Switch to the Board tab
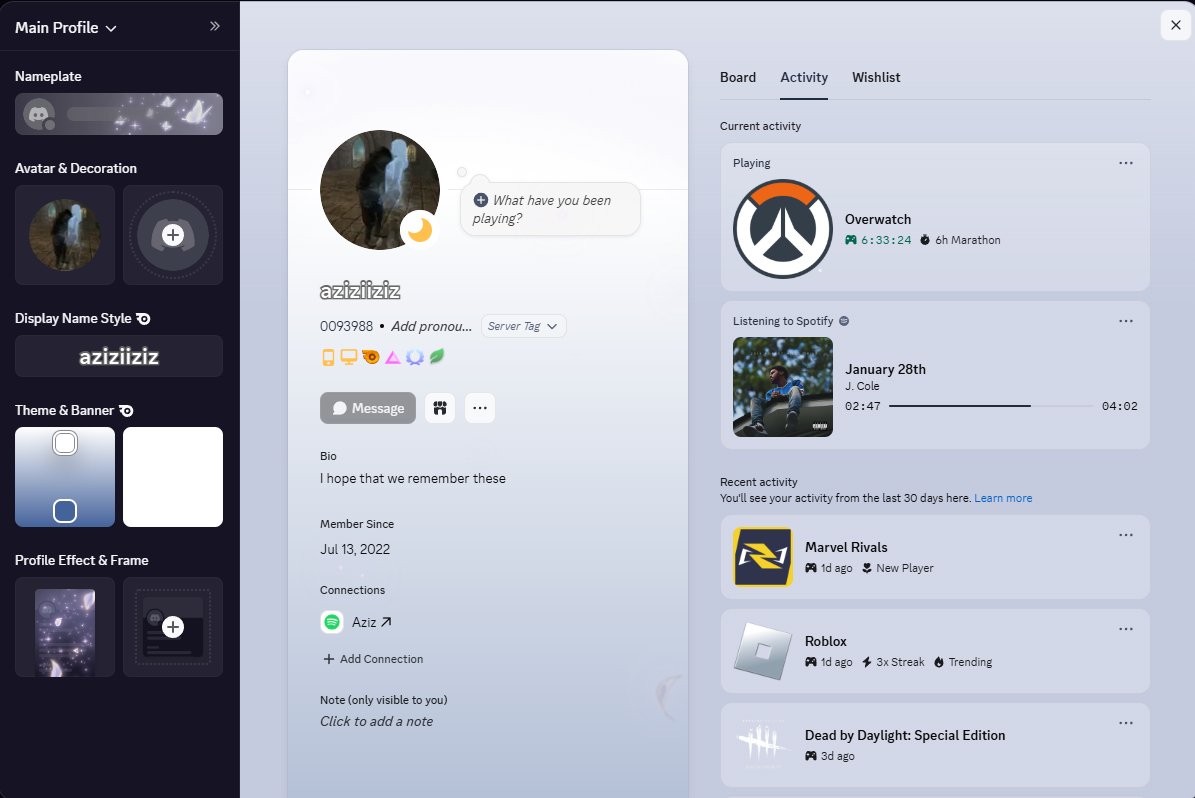 (738, 77)
